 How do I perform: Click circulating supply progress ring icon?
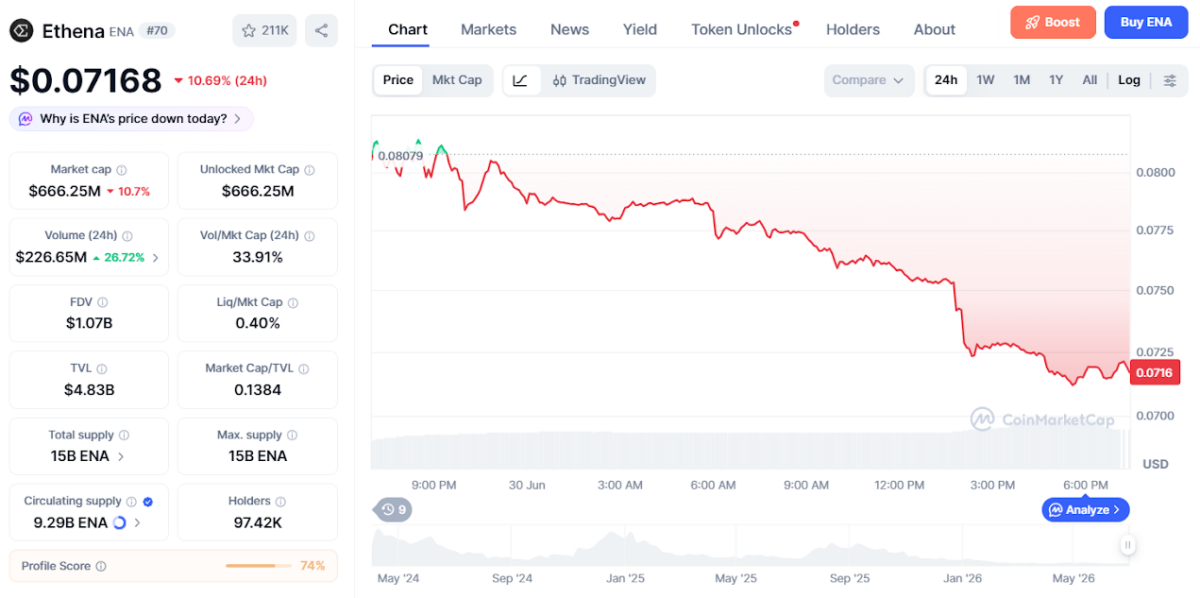pos(120,522)
